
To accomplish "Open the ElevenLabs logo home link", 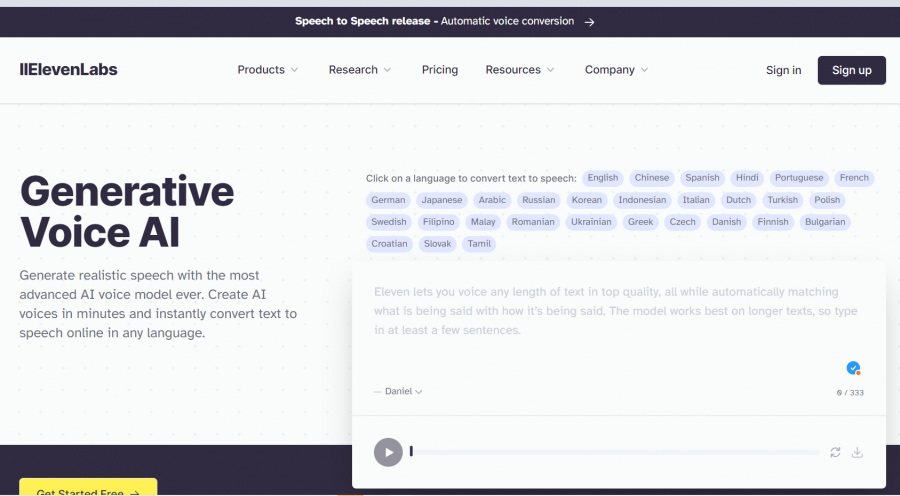I will tap(68, 69).
